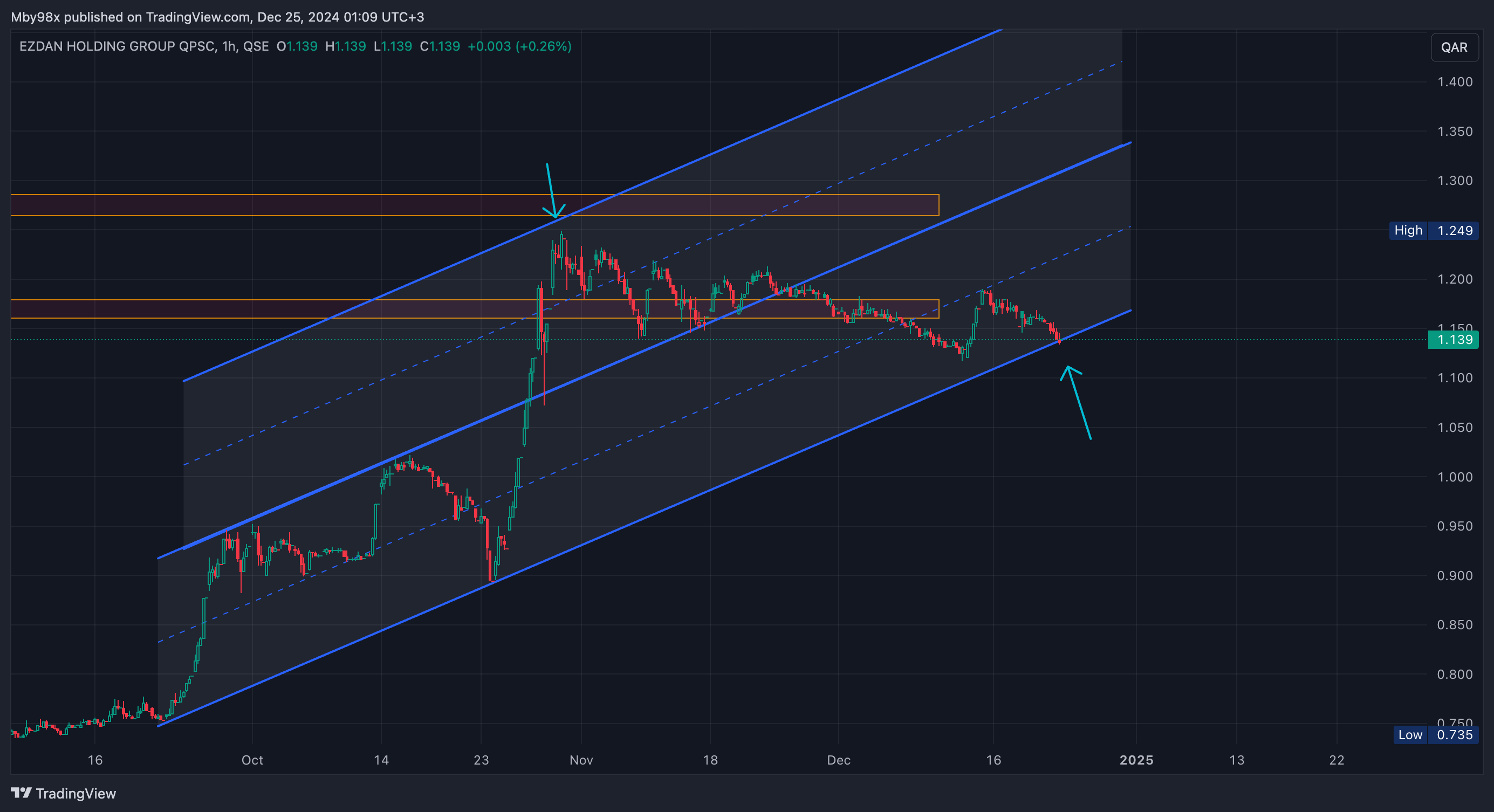Click the 1.350 price axis label

pyautogui.click(x=1455, y=132)
